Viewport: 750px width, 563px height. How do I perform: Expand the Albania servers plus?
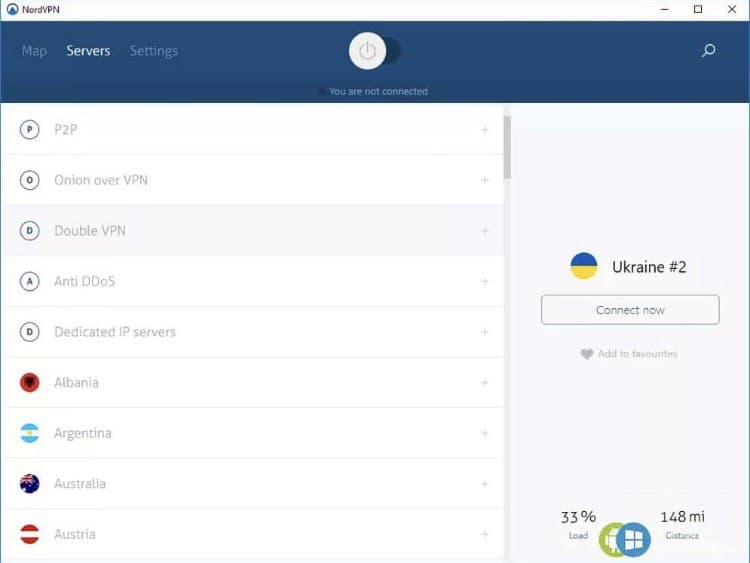click(x=485, y=383)
